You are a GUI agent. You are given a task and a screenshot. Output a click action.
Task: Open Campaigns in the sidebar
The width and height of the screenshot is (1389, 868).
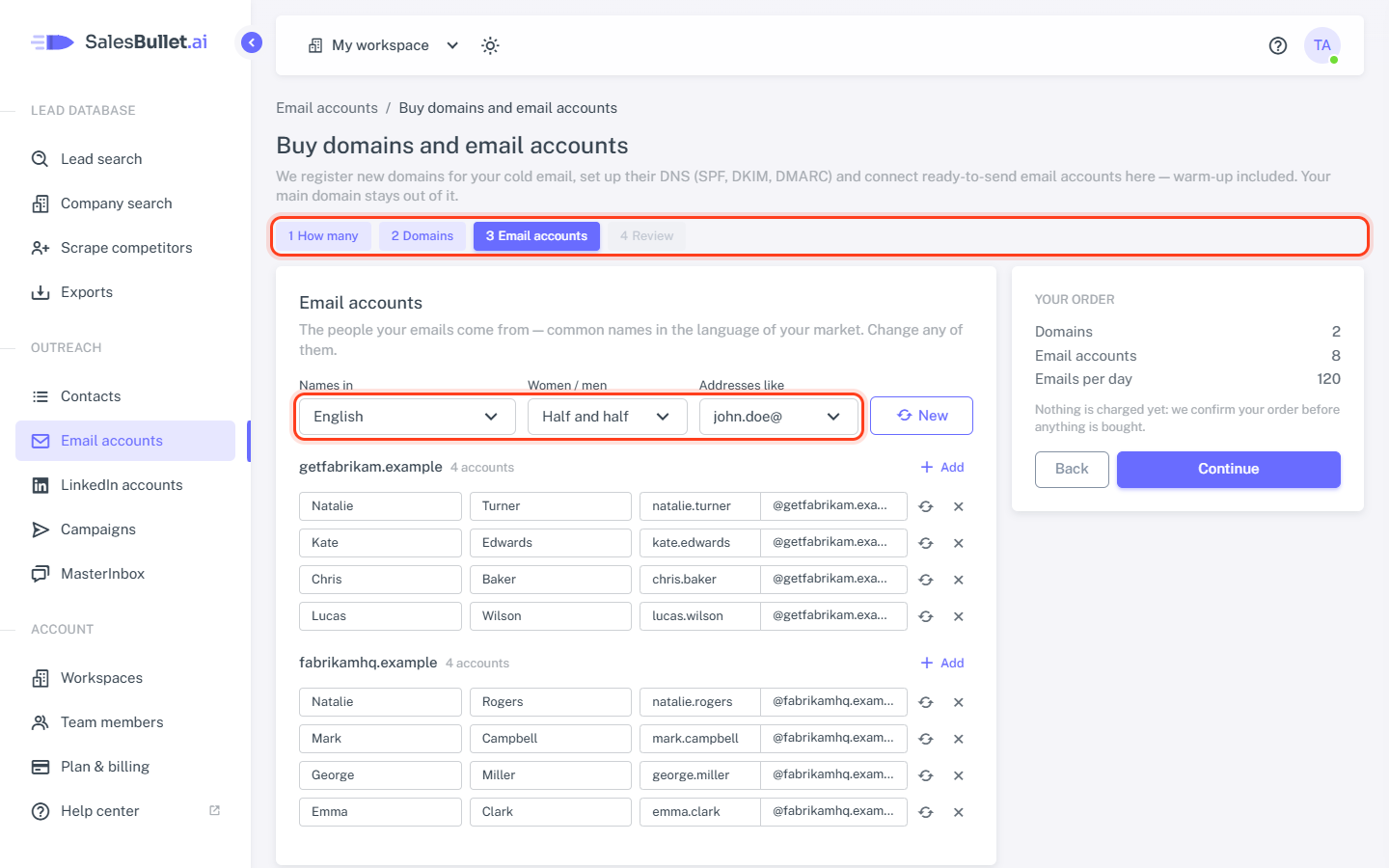coord(125,529)
